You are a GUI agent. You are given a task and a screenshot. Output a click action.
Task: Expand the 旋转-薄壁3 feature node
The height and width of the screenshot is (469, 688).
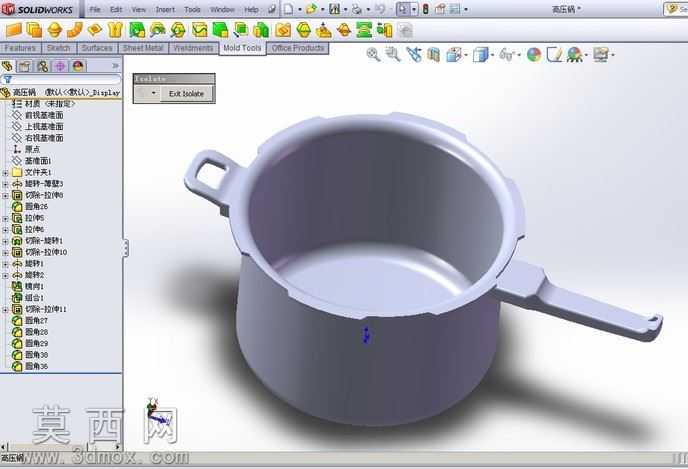5,184
